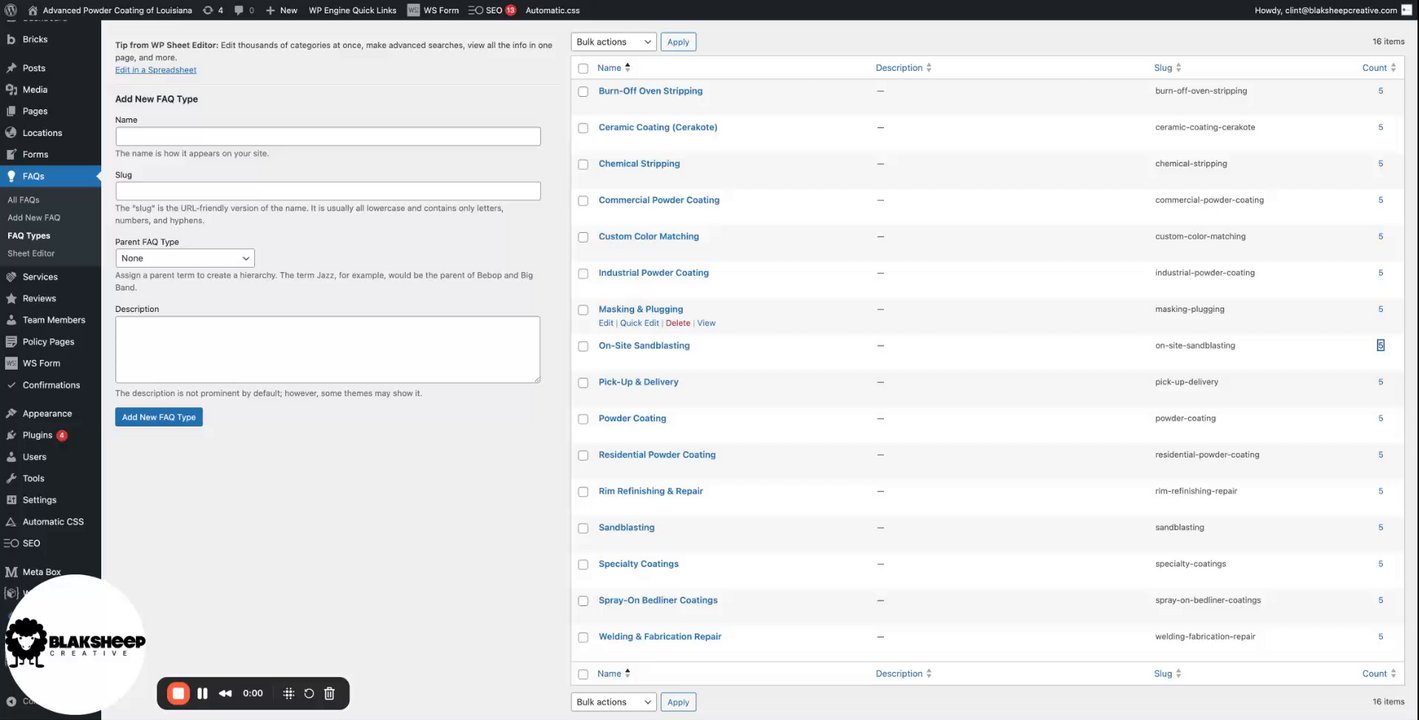The image size is (1419, 720).
Task: Open Edit in a Spreadsheet link
Action: click(156, 70)
